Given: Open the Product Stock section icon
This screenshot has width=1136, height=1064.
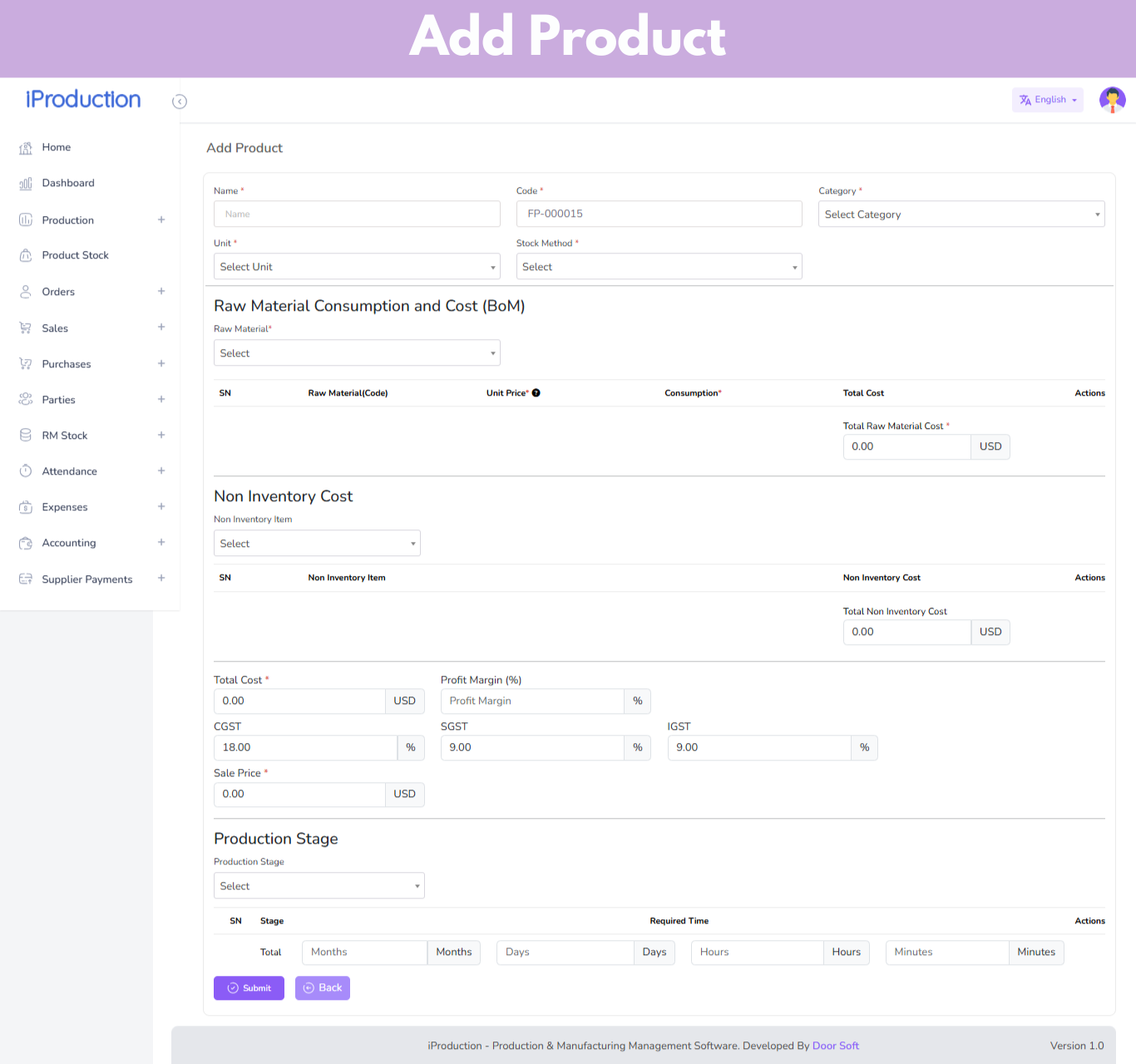Looking at the screenshot, I should coord(26,255).
